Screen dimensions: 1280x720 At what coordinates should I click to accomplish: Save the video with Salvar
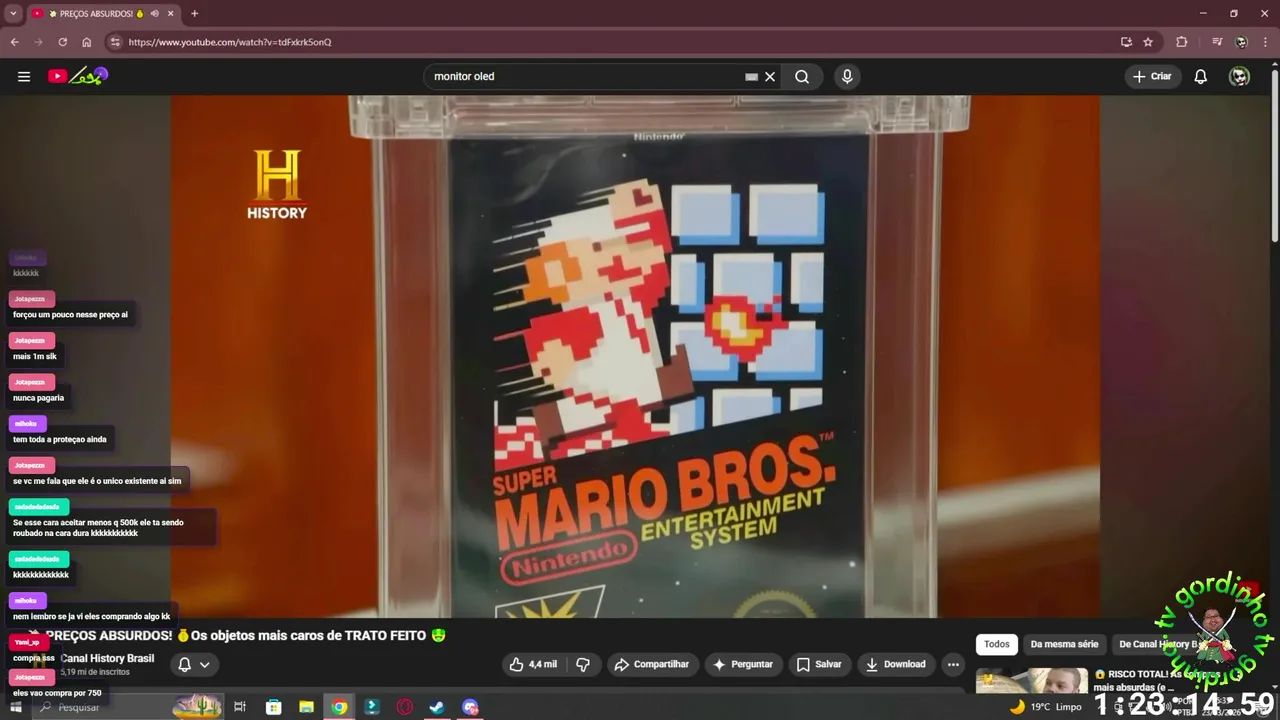tap(818, 664)
